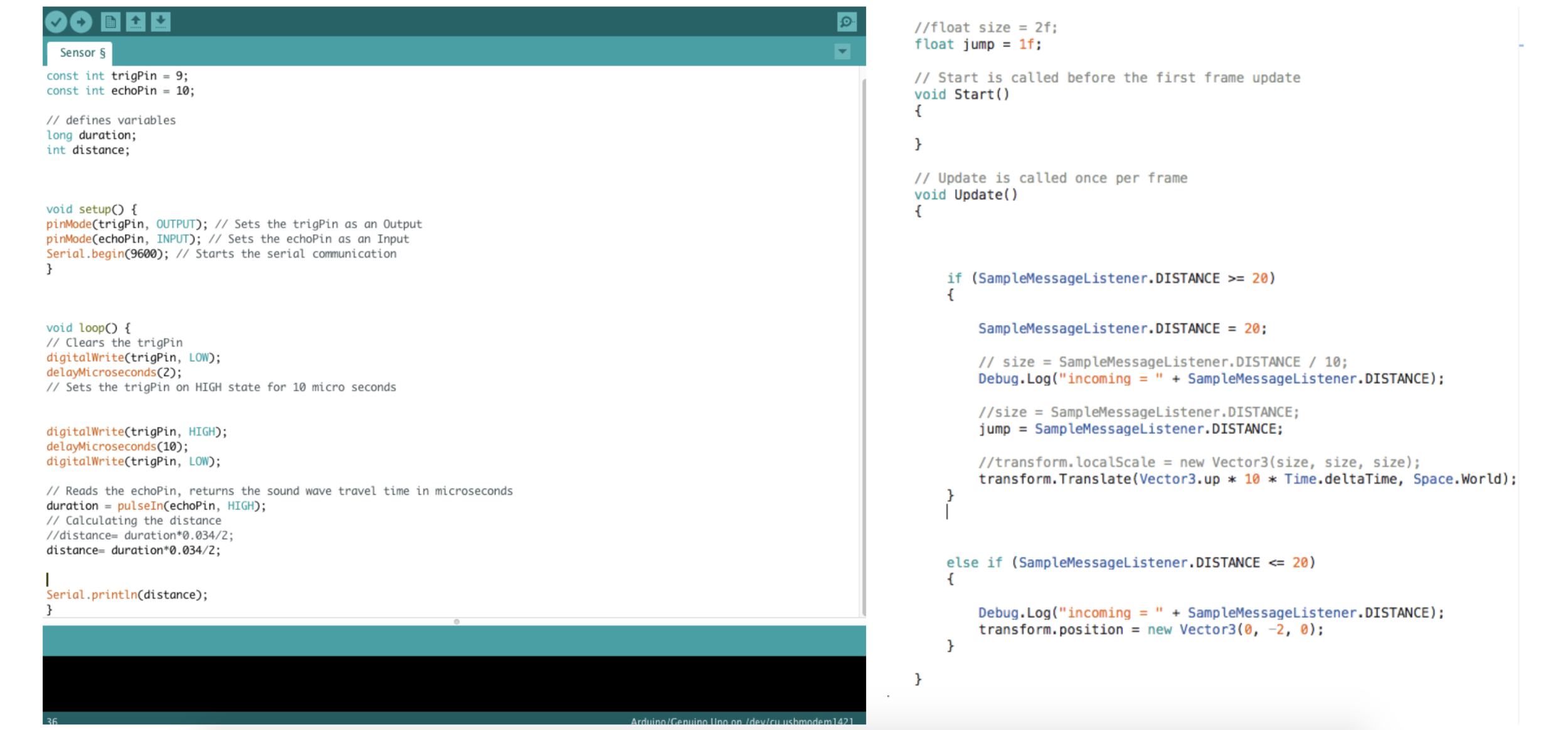
Task: Click the Serial.begin(9600) line
Action: click(221, 254)
